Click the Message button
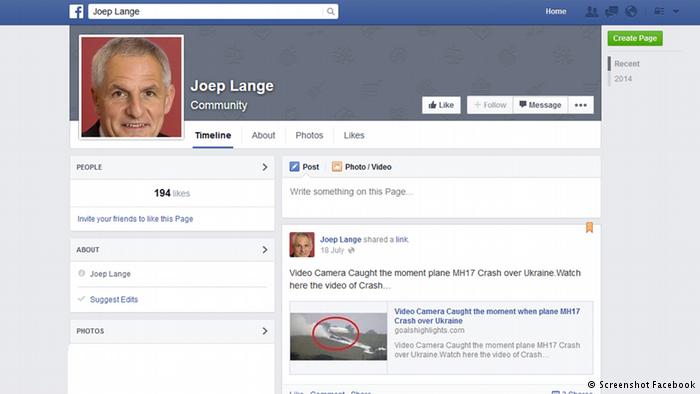 (x=540, y=105)
